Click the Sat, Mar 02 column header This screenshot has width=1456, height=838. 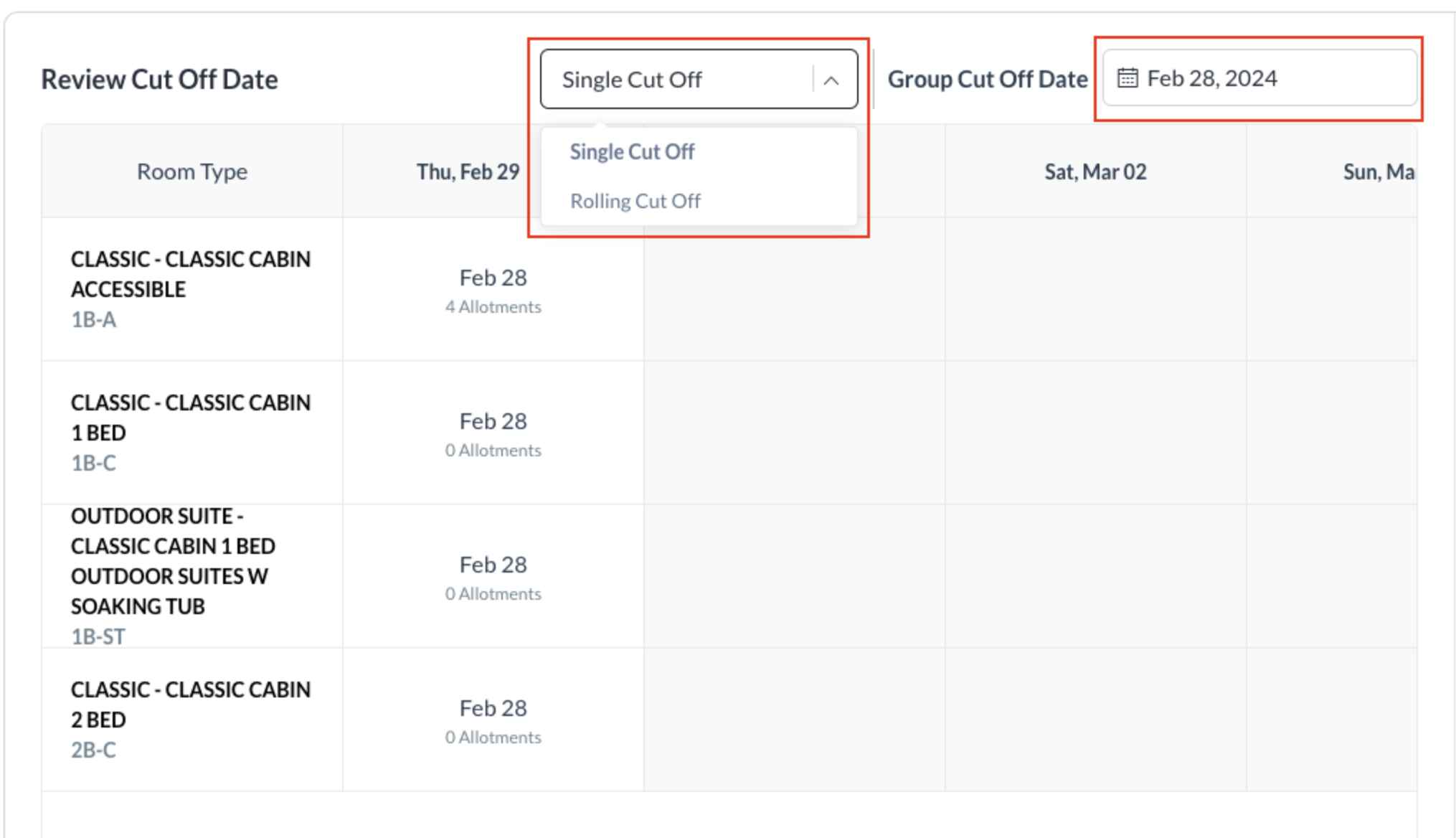pos(1095,172)
